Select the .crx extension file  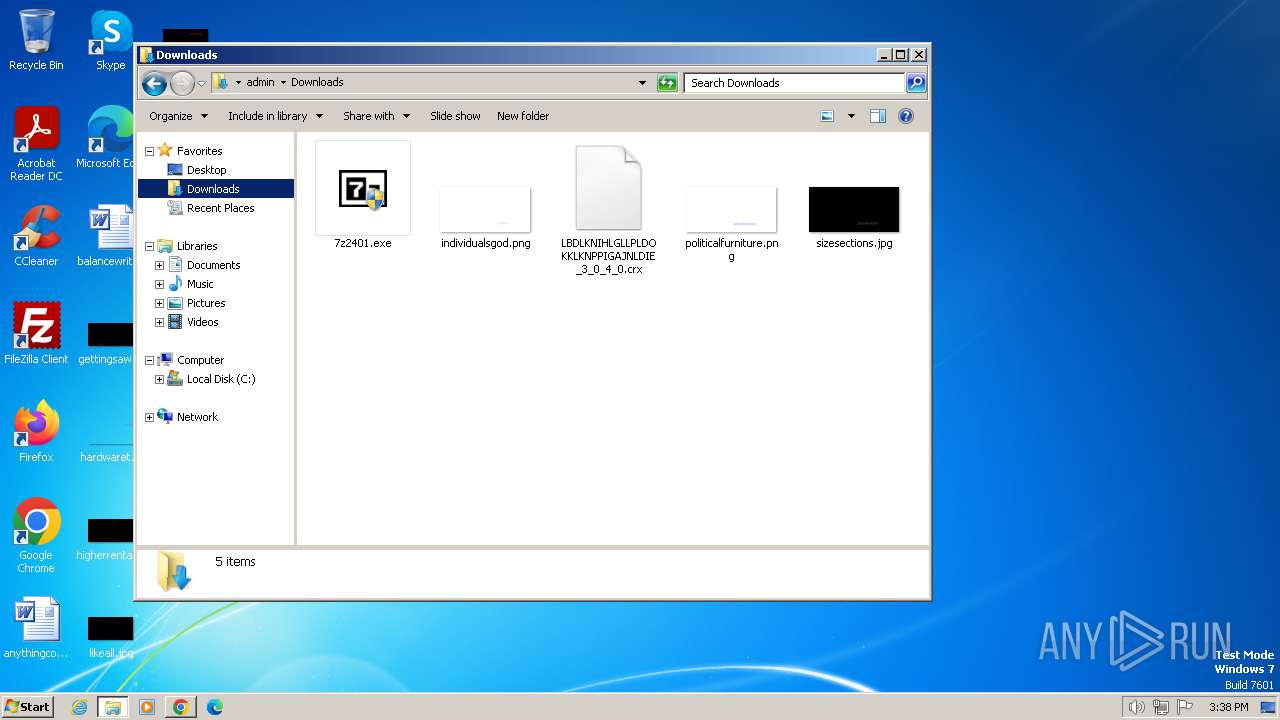[x=609, y=210]
